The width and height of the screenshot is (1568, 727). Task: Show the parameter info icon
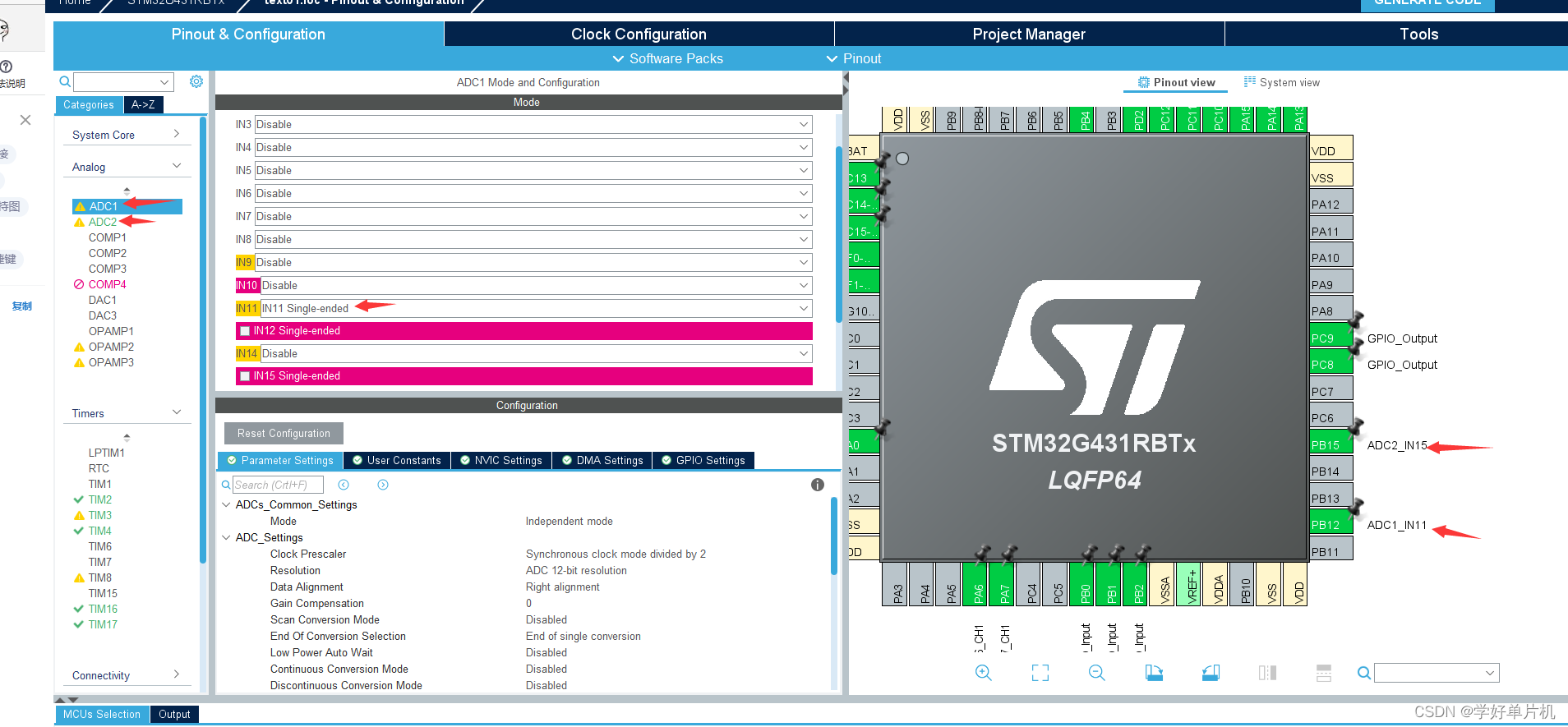point(817,485)
